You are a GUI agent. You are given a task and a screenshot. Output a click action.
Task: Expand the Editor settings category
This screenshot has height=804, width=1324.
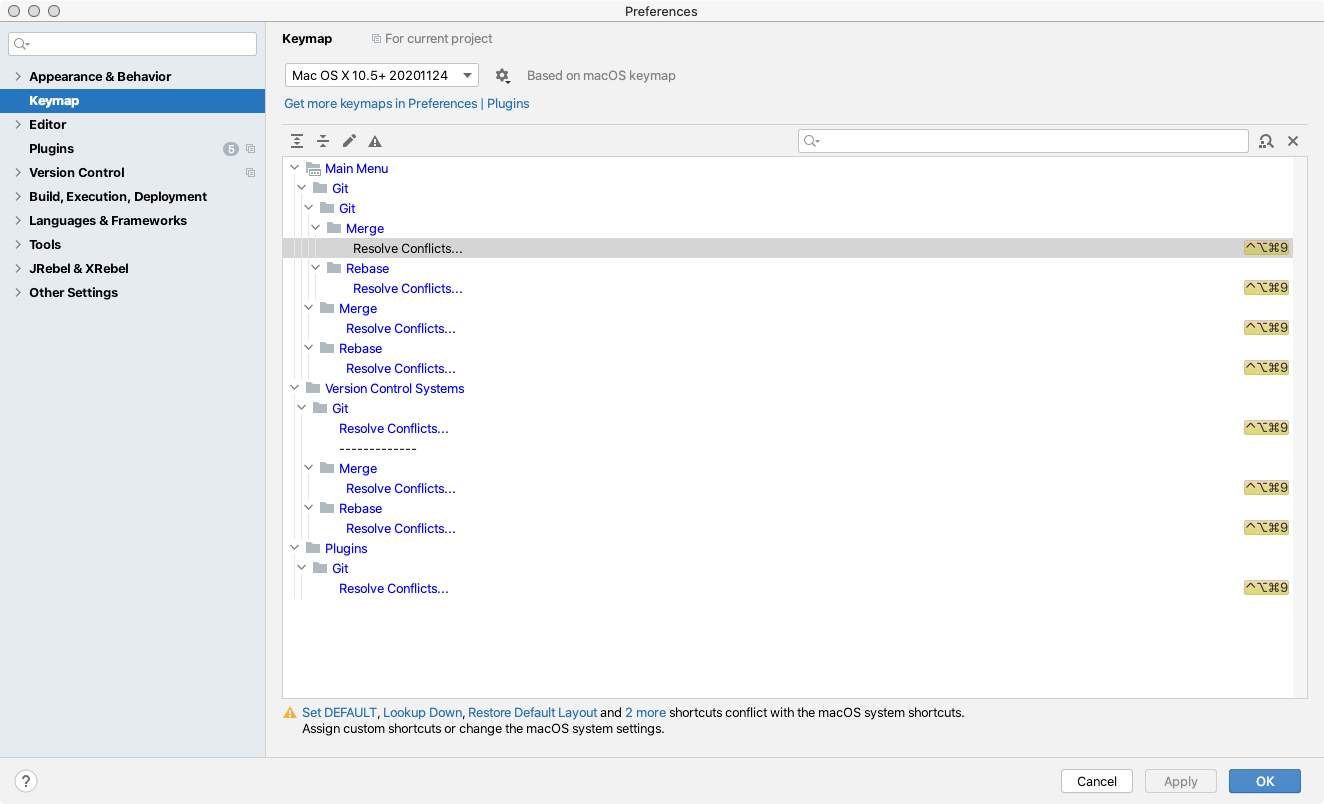(x=18, y=125)
